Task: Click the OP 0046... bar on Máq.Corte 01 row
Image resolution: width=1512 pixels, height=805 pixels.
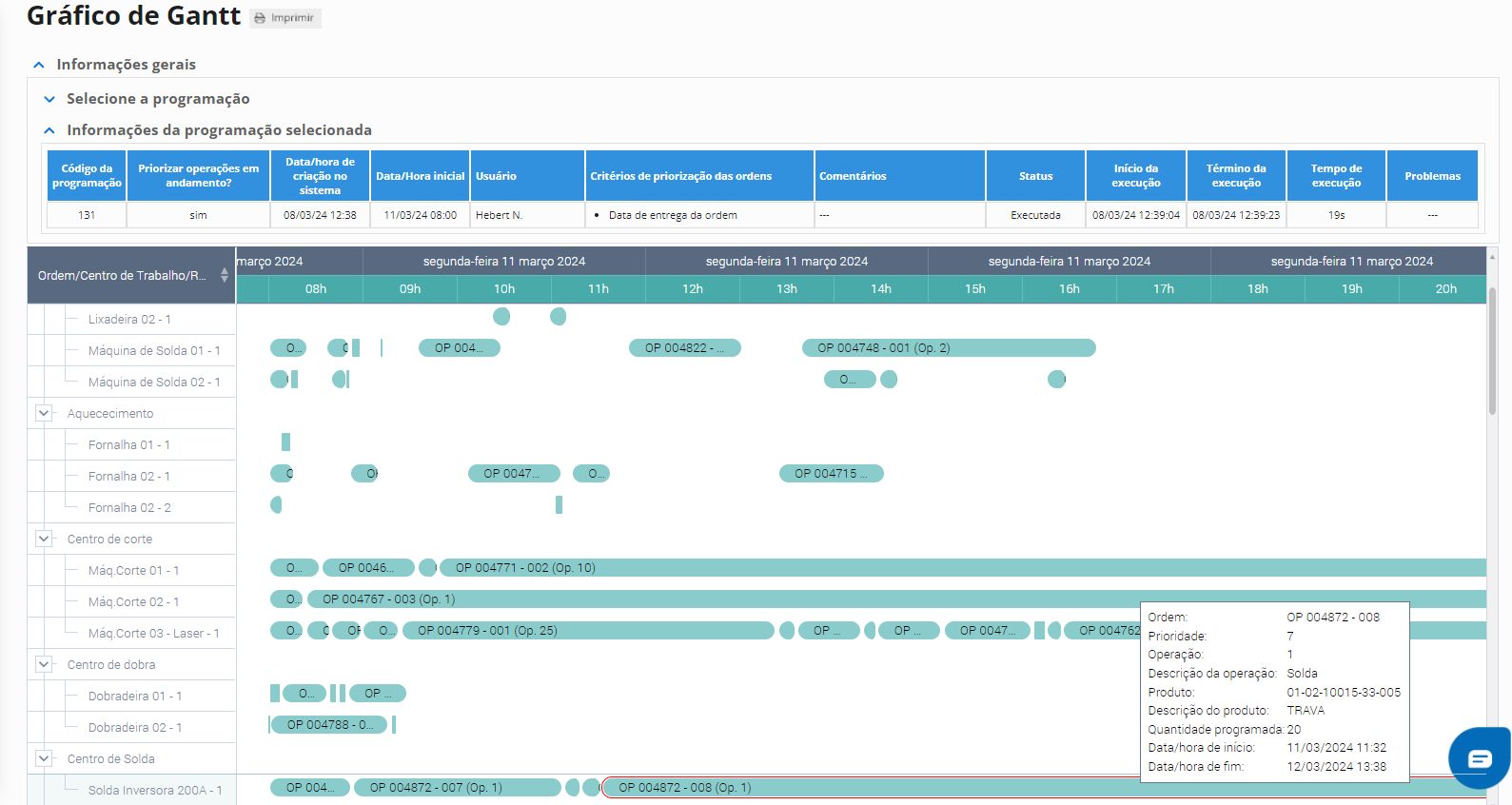Action: [x=368, y=568]
